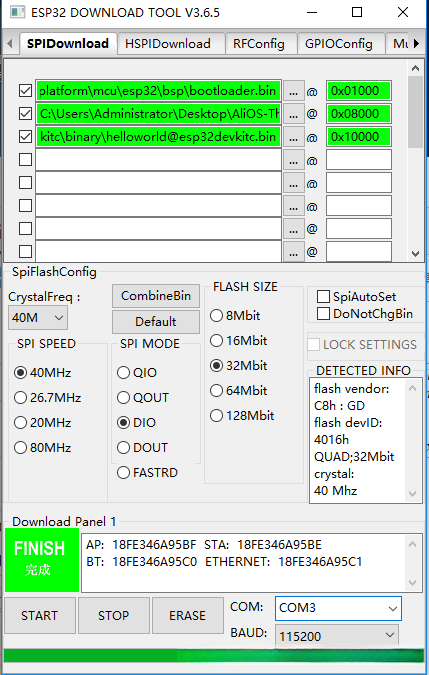The width and height of the screenshot is (429, 675).
Task: Browse file for the AliOS-Things path row
Action: point(293,114)
